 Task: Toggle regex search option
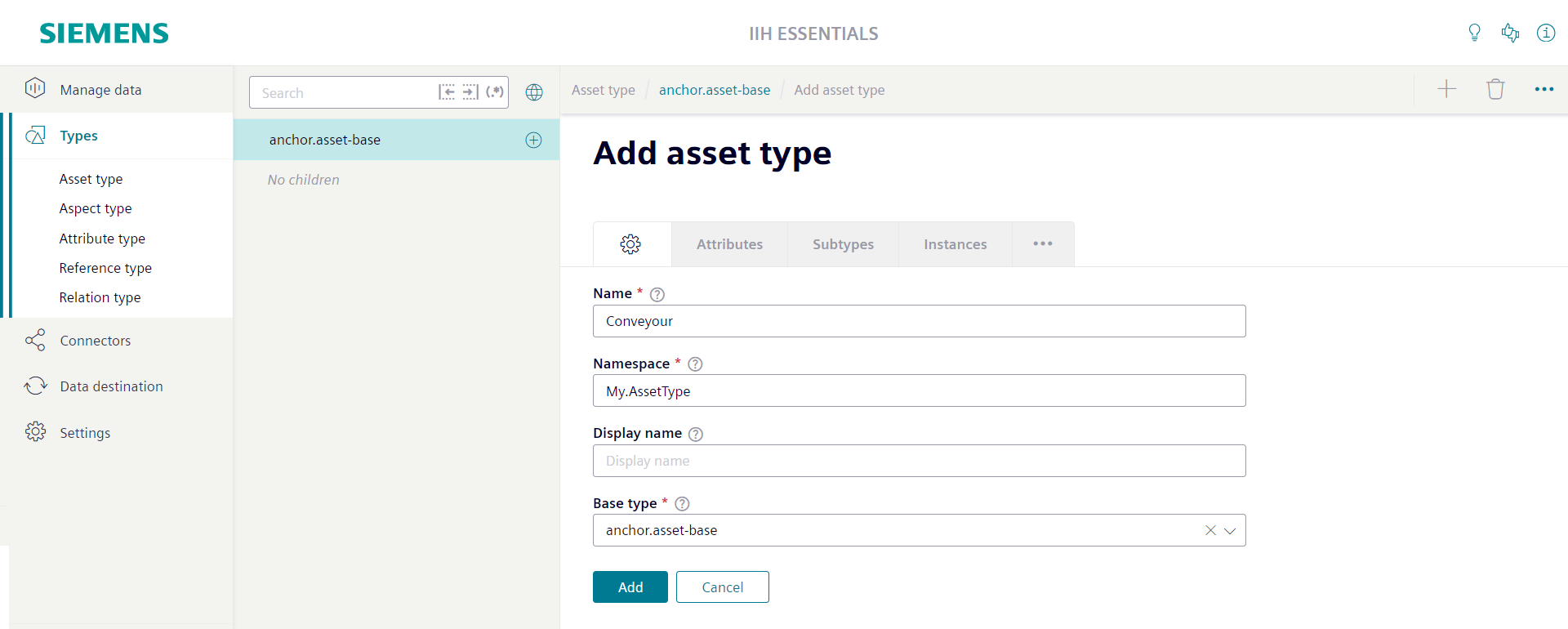tap(495, 92)
